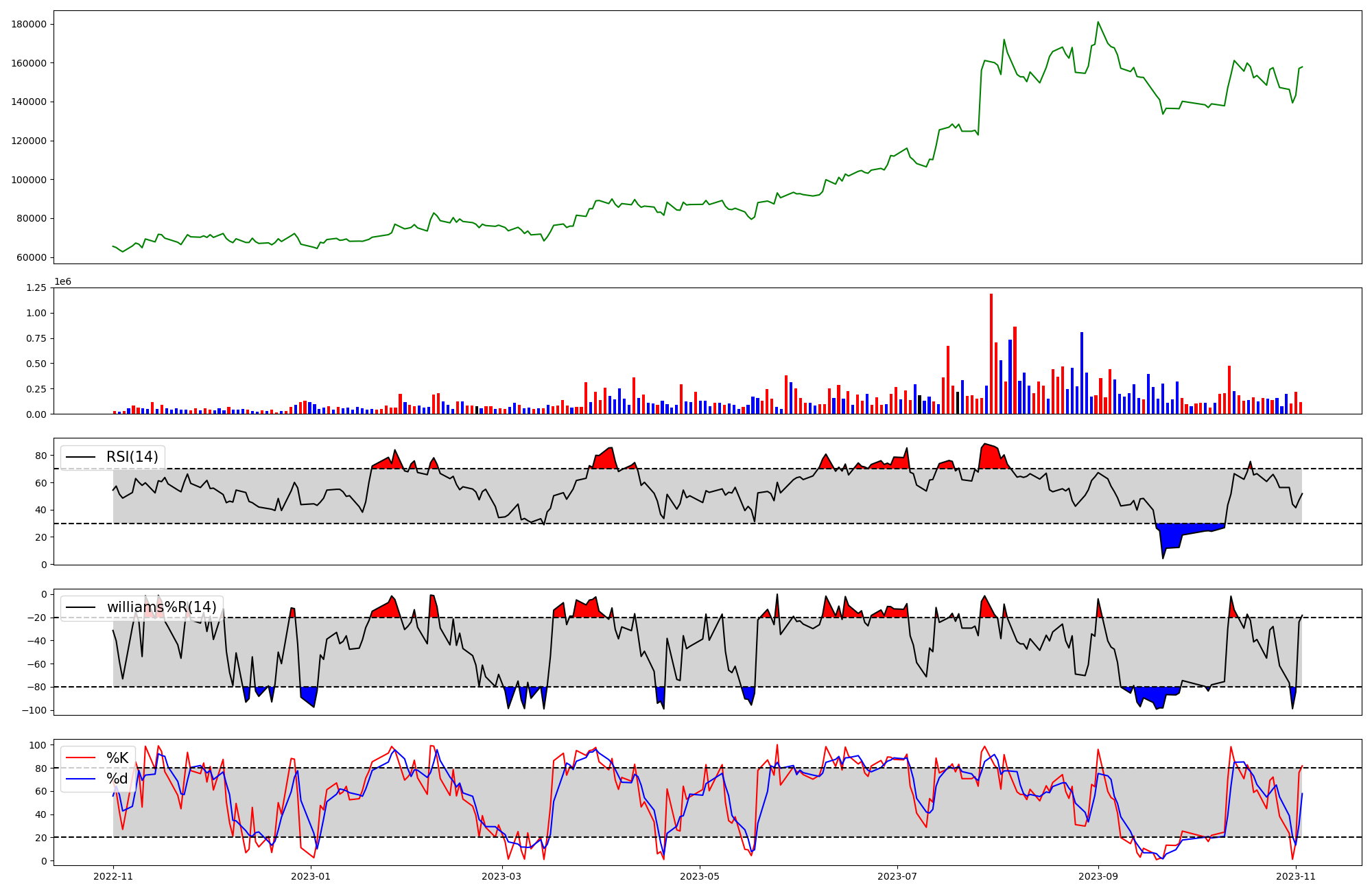Click the 2023-01 x-axis date label
This screenshot has height=892, width=1372.
click(311, 876)
